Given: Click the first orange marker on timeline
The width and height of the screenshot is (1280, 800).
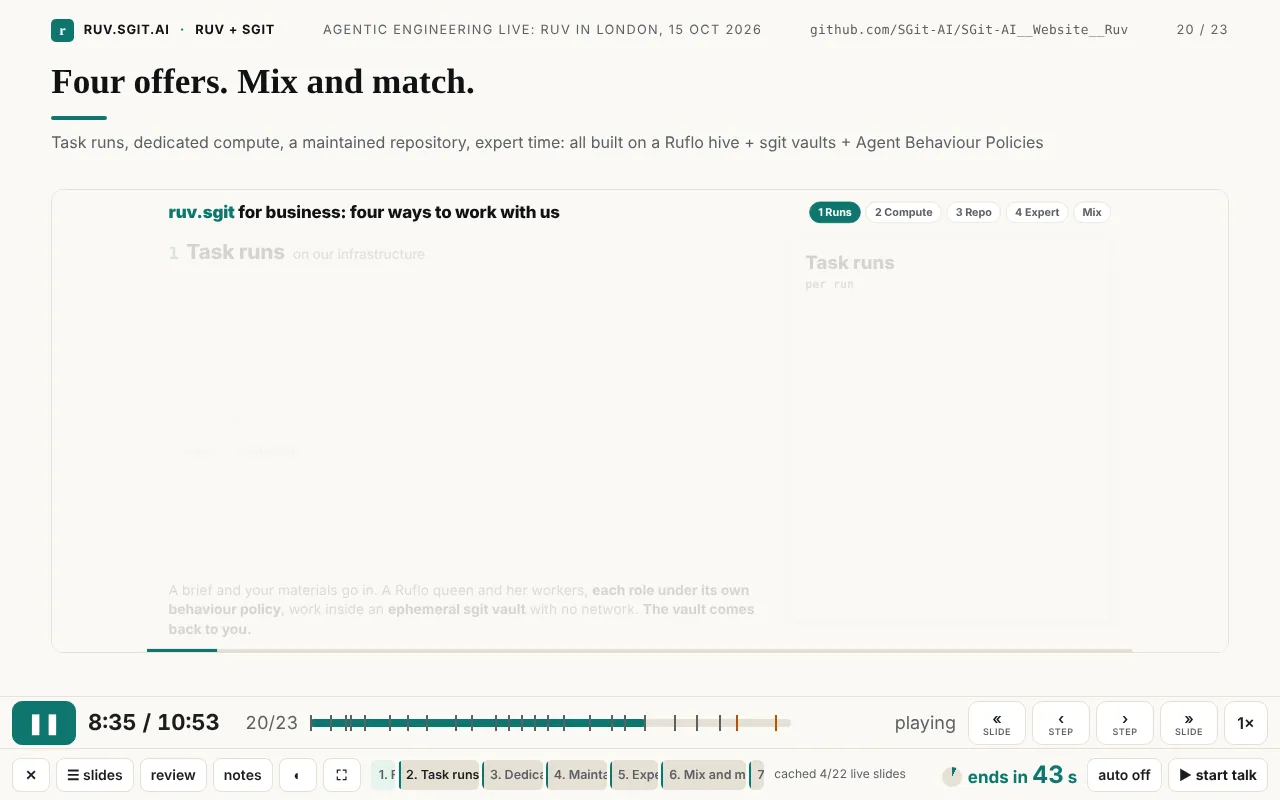Looking at the screenshot, I should pos(737,723).
